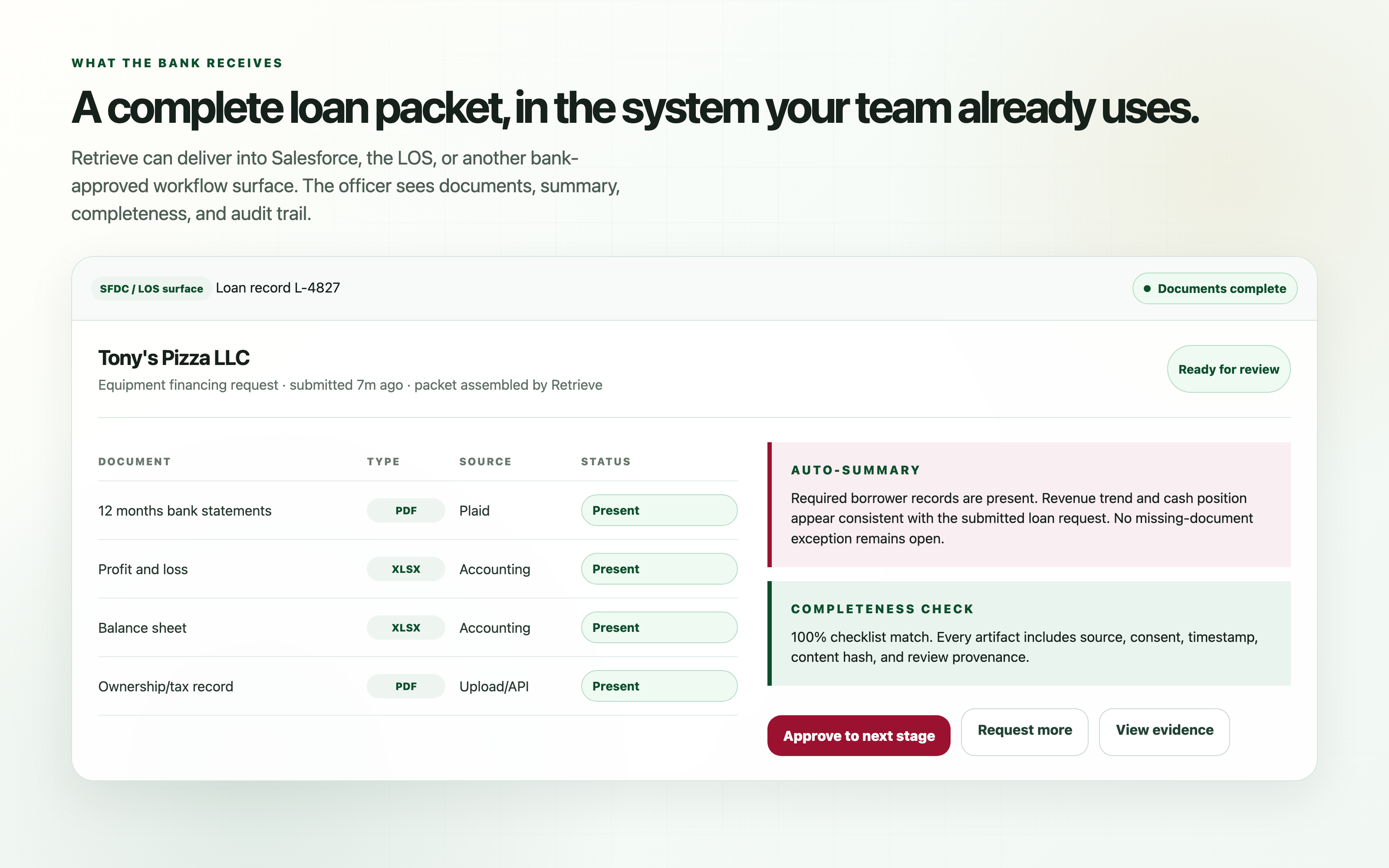Click Present status for Profit and loss

659,569
